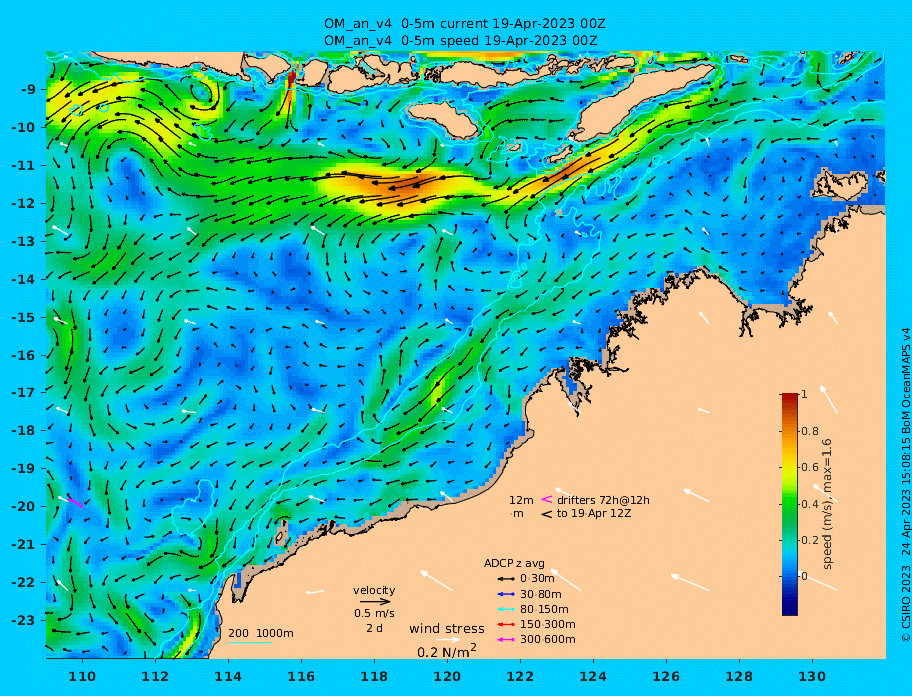Screen dimensions: 912x696
Task: Click the '30-80m' legend label
Action: pyautogui.click(x=541, y=594)
